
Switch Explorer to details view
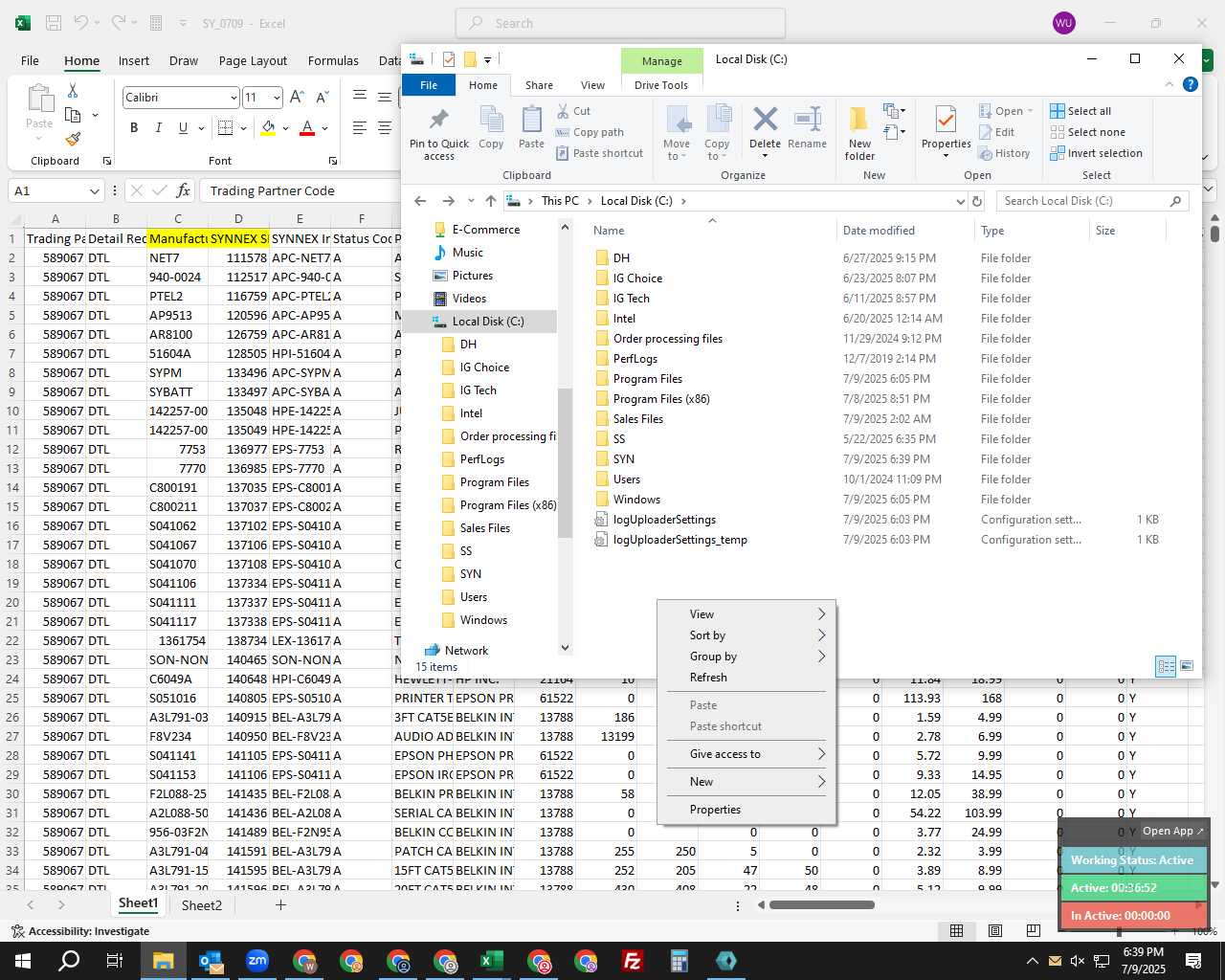(x=1166, y=666)
